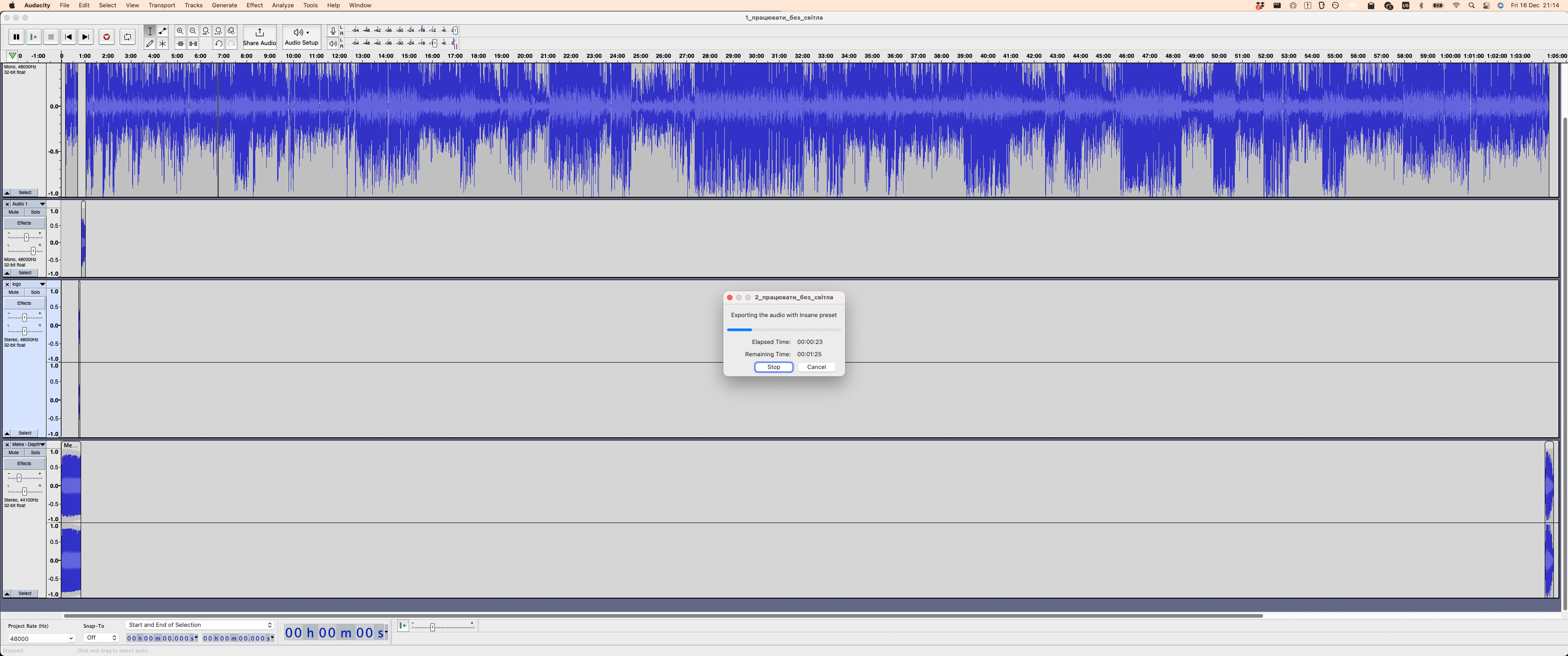Trim audio outside selection icon

(180, 44)
